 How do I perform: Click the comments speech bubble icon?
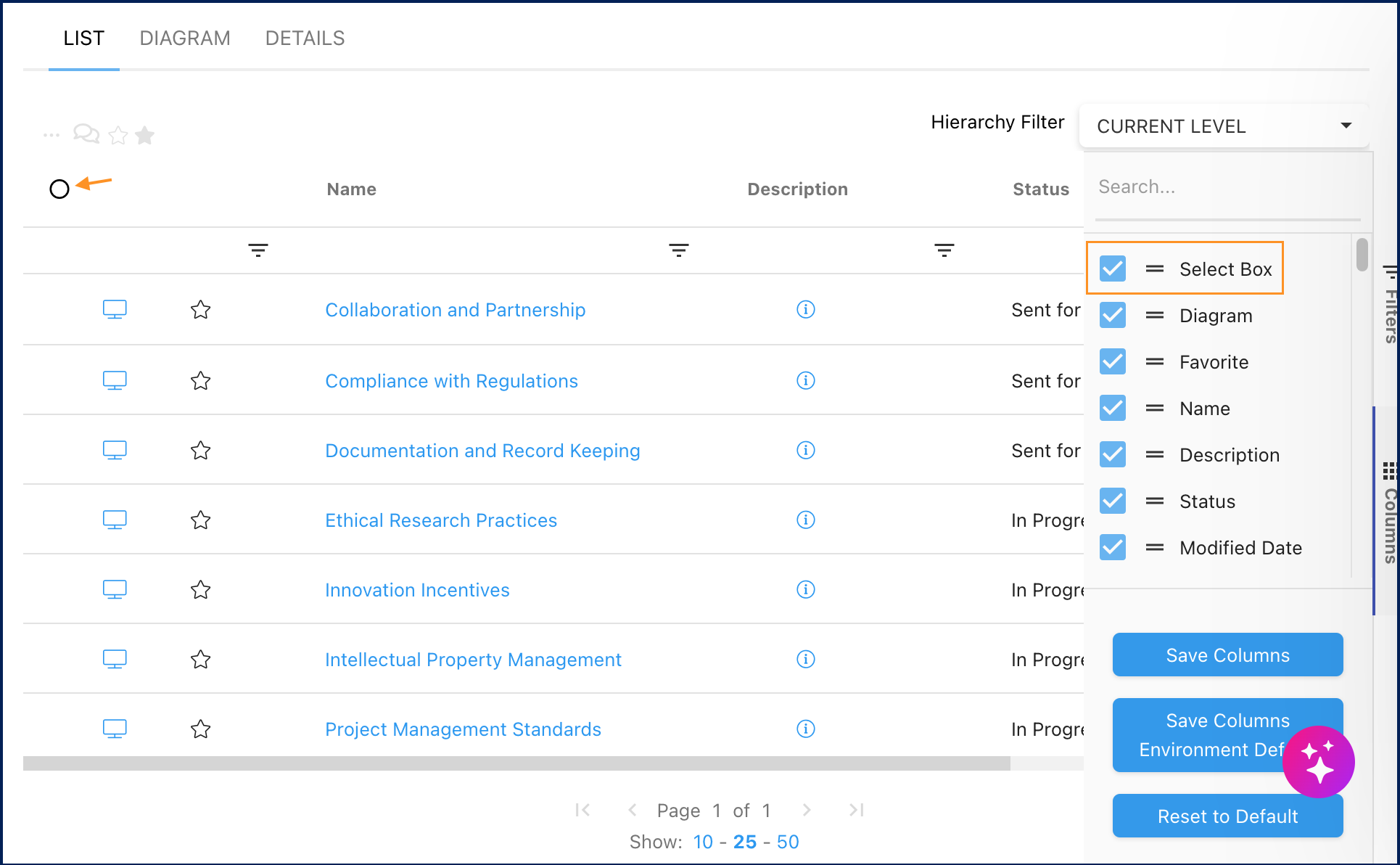(x=86, y=134)
